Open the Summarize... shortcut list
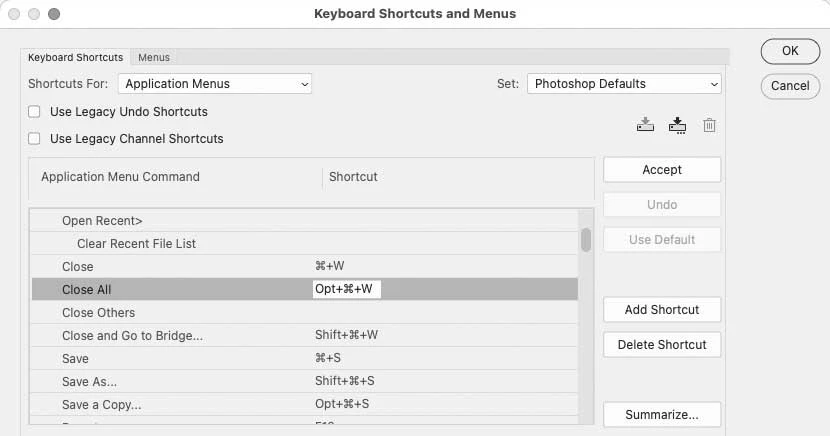The width and height of the screenshot is (830, 436). click(x=662, y=415)
